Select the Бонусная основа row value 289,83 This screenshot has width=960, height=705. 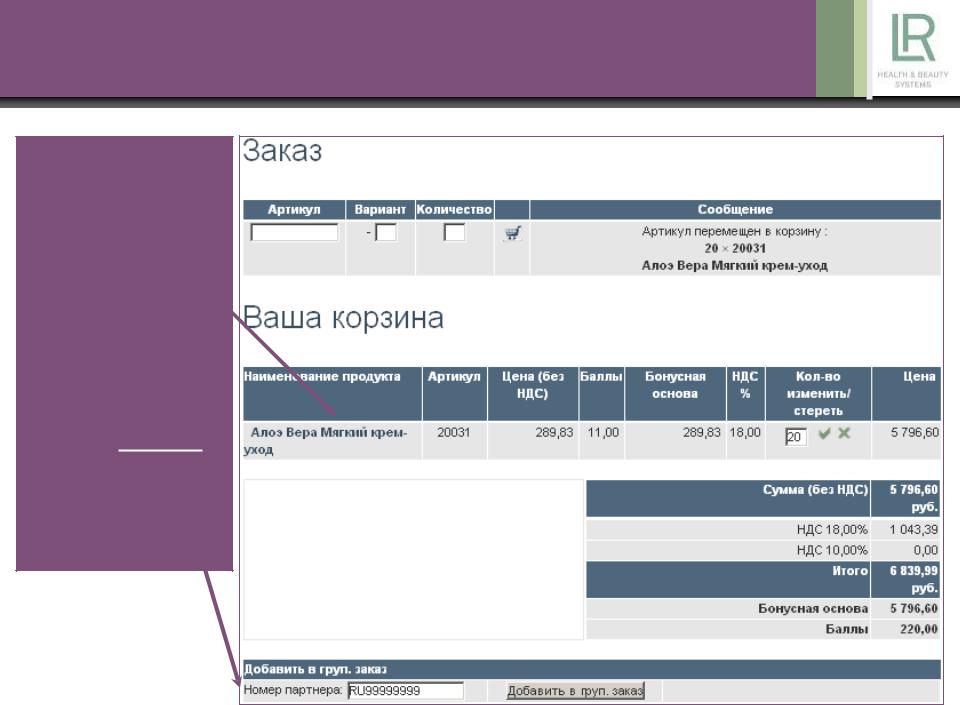click(x=702, y=433)
